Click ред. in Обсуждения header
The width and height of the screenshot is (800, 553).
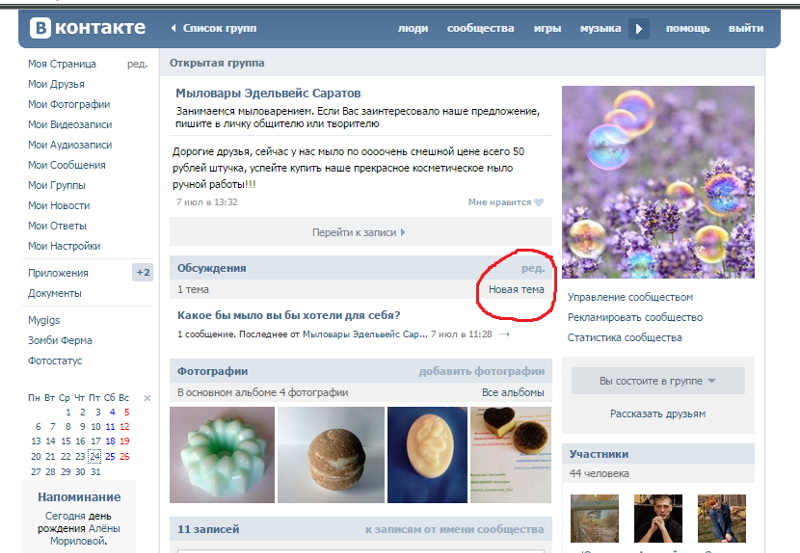click(x=533, y=268)
